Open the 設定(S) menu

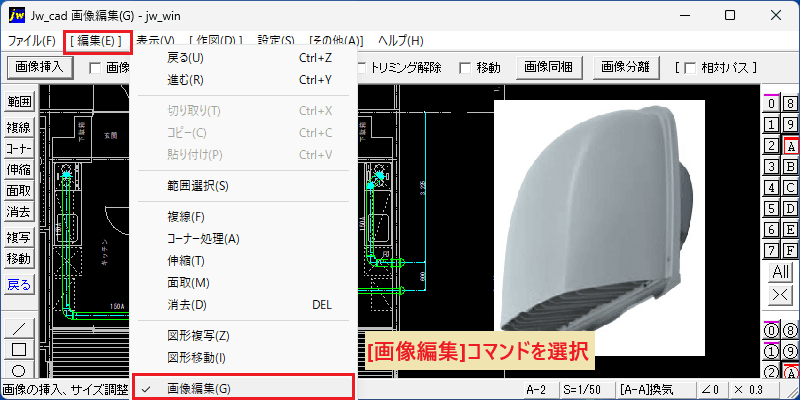click(x=276, y=41)
